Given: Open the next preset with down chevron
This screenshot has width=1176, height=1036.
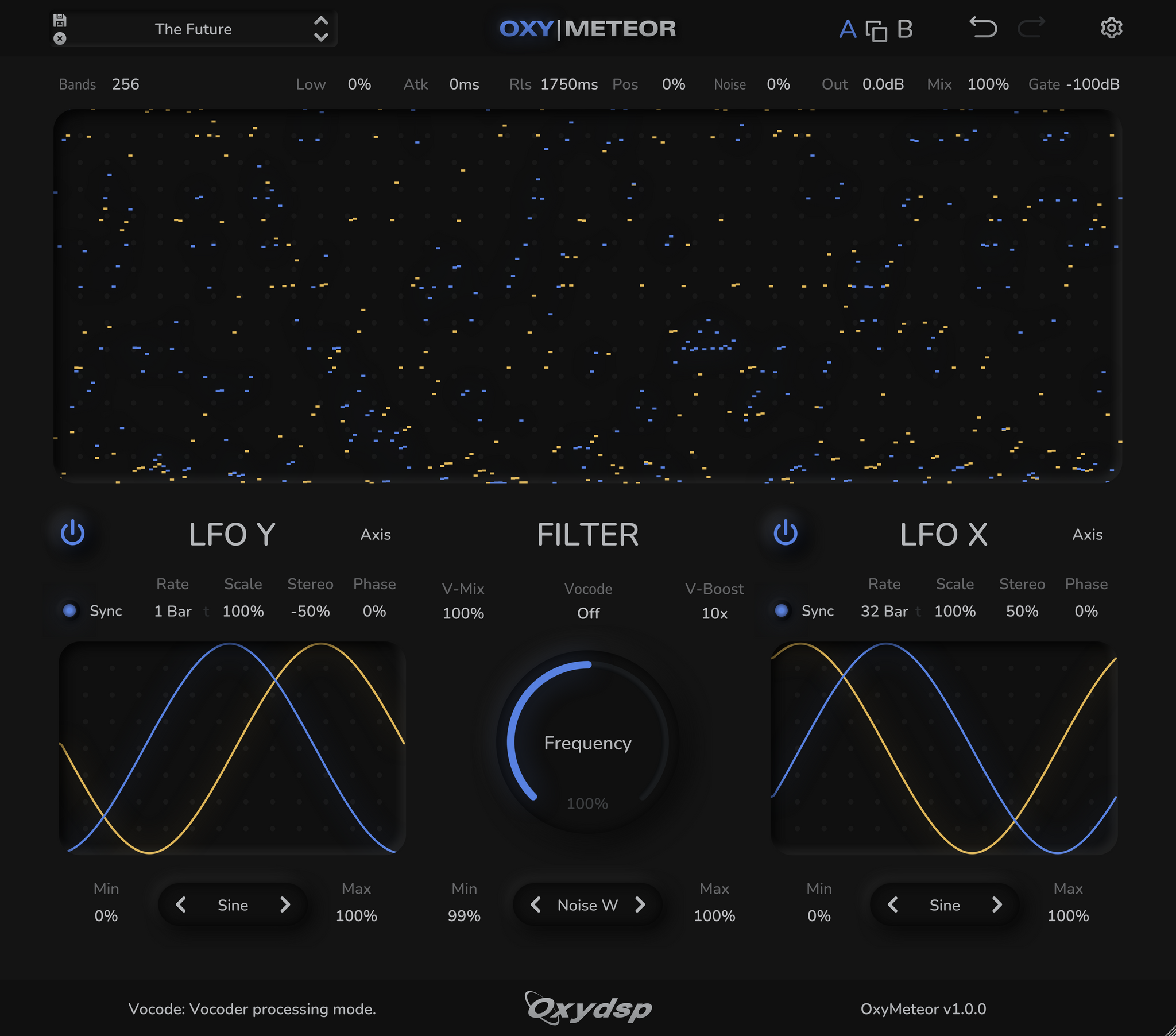Looking at the screenshot, I should pos(322,36).
